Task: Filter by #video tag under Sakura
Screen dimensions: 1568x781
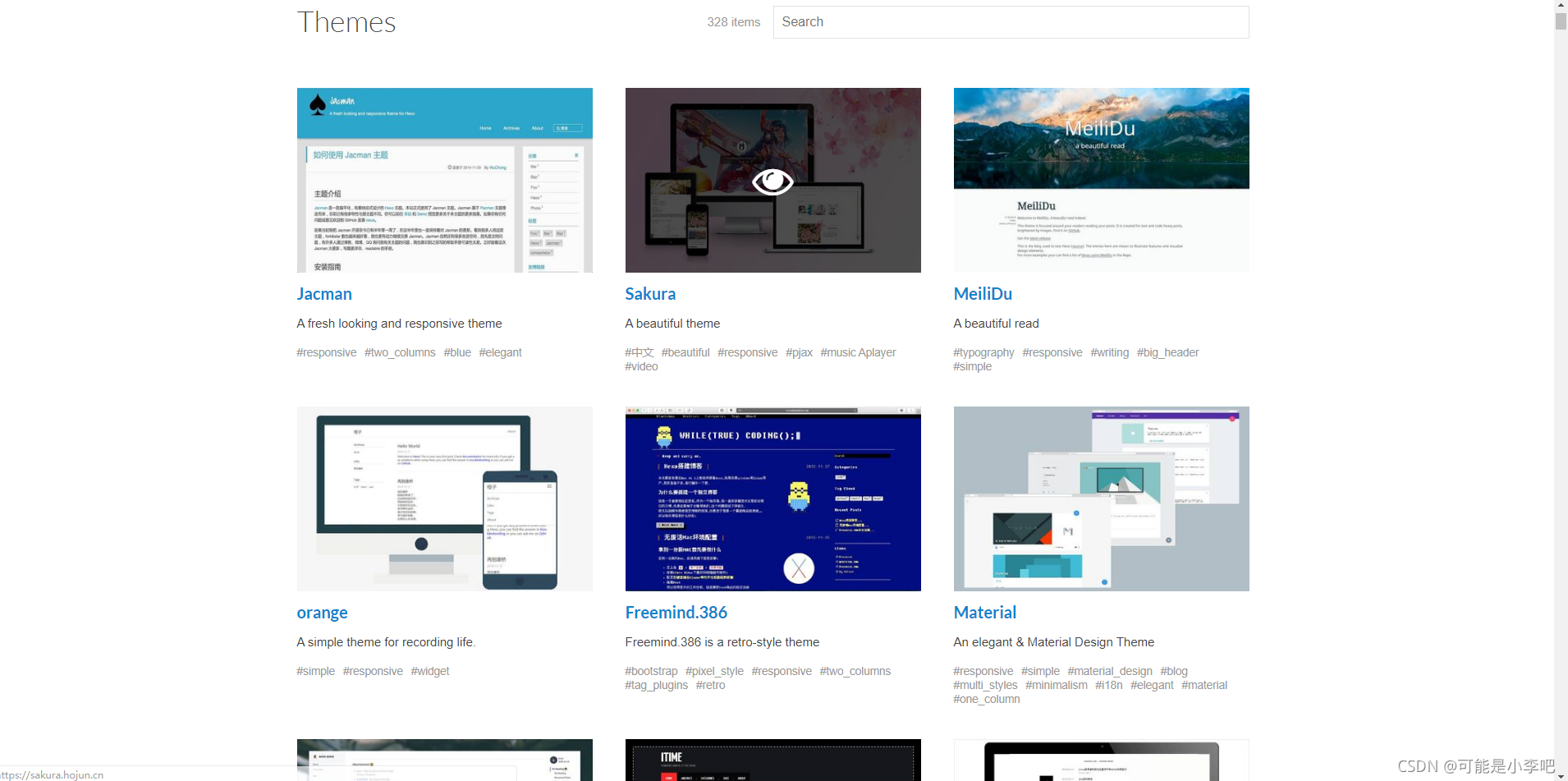Action: [x=641, y=366]
